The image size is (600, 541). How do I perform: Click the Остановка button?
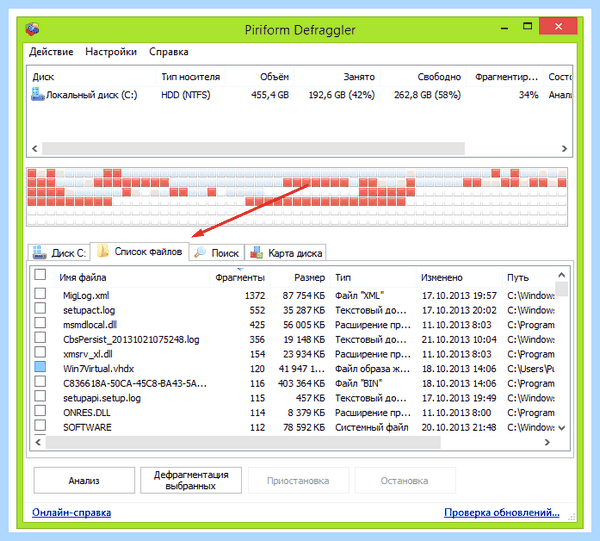(x=404, y=481)
